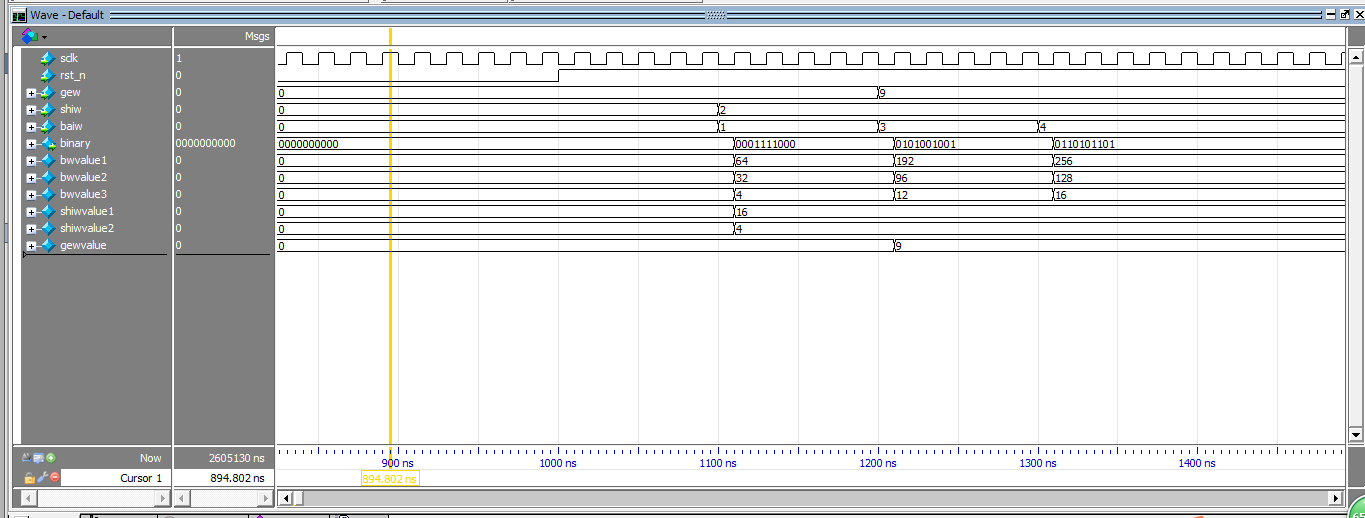This screenshot has height=518, width=1365.
Task: Click the yellow cursor time flag 894.802 ns
Action: 390,479
